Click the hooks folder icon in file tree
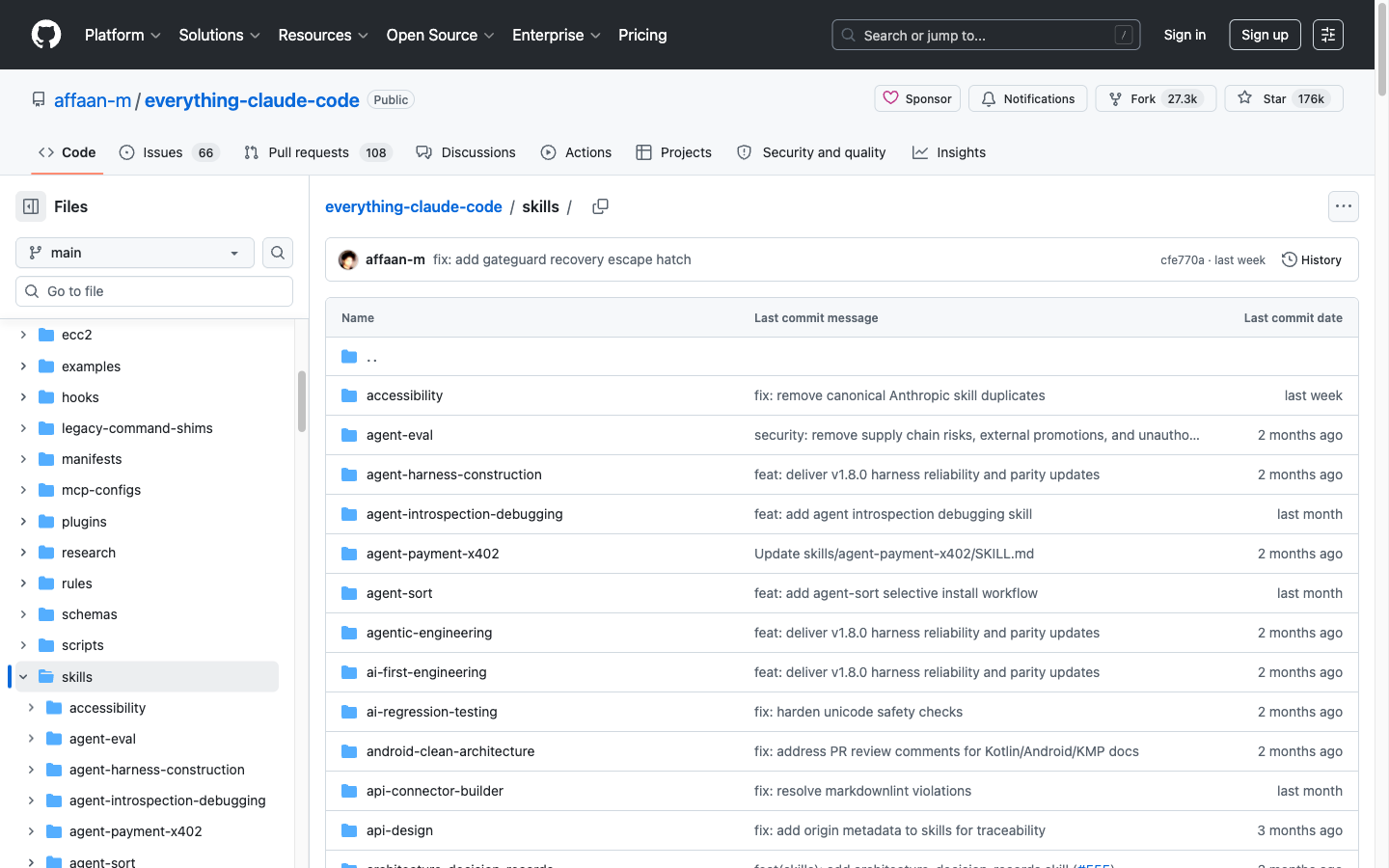Image resolution: width=1389 pixels, height=868 pixels. click(46, 397)
